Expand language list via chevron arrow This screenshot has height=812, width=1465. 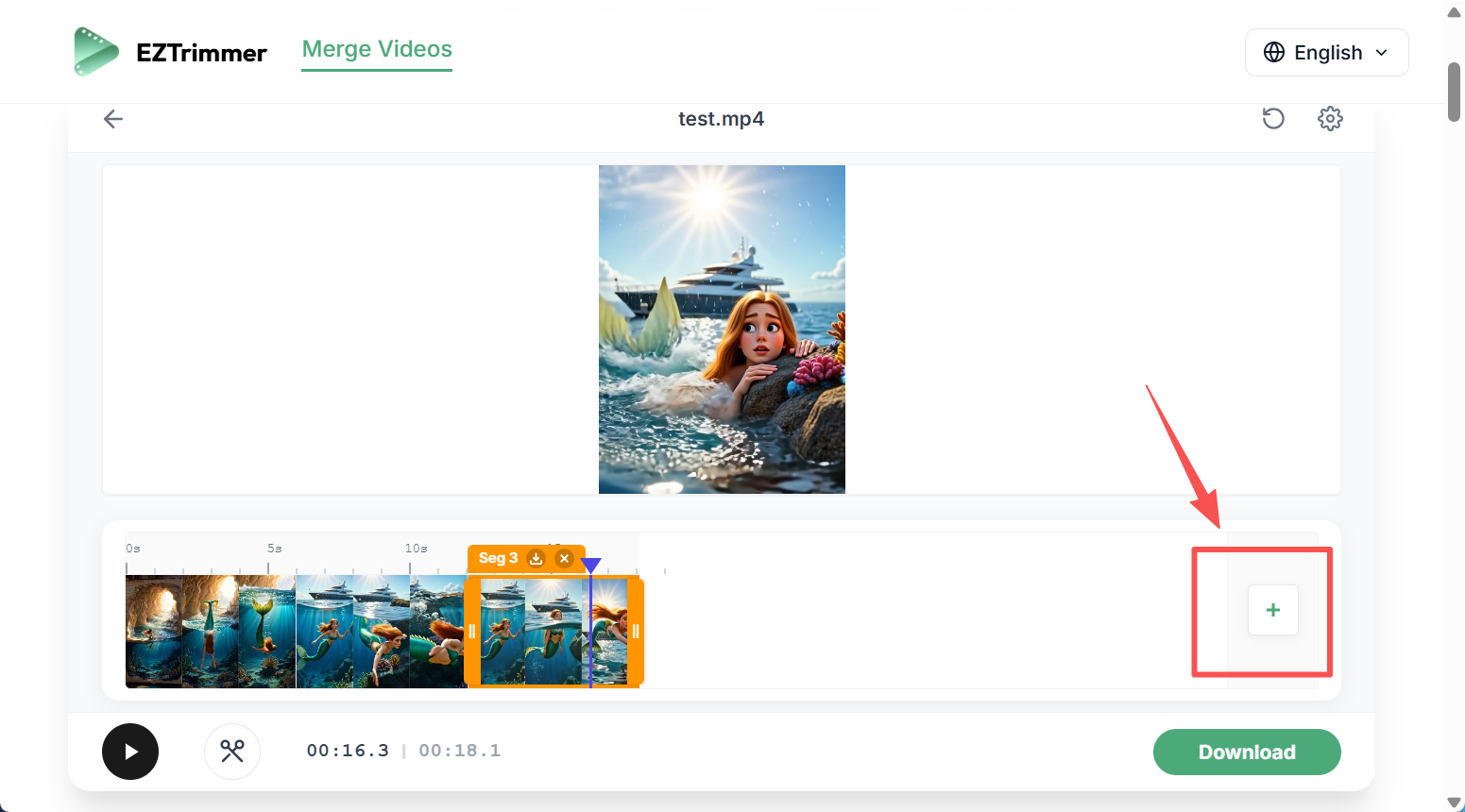pos(1382,53)
